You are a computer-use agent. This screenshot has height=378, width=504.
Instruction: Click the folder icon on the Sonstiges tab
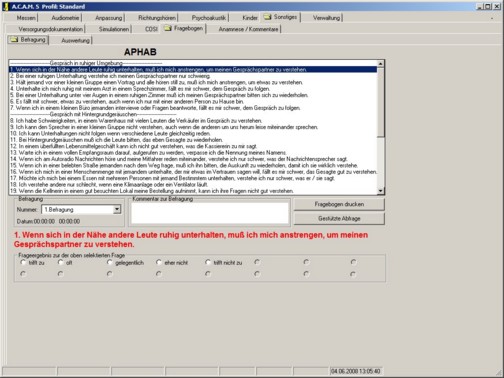[268, 16]
